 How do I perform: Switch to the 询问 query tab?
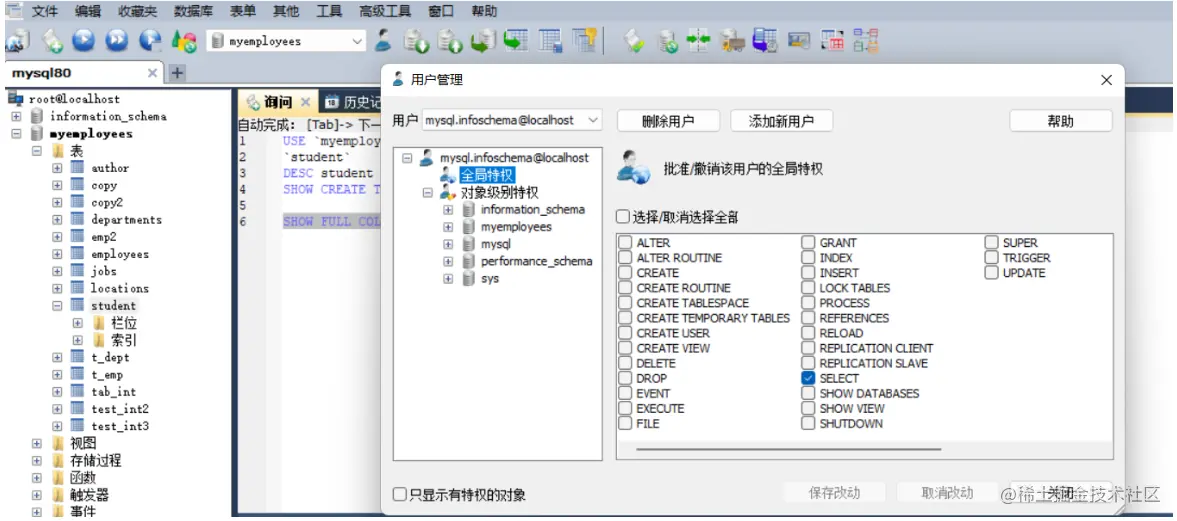[278, 101]
